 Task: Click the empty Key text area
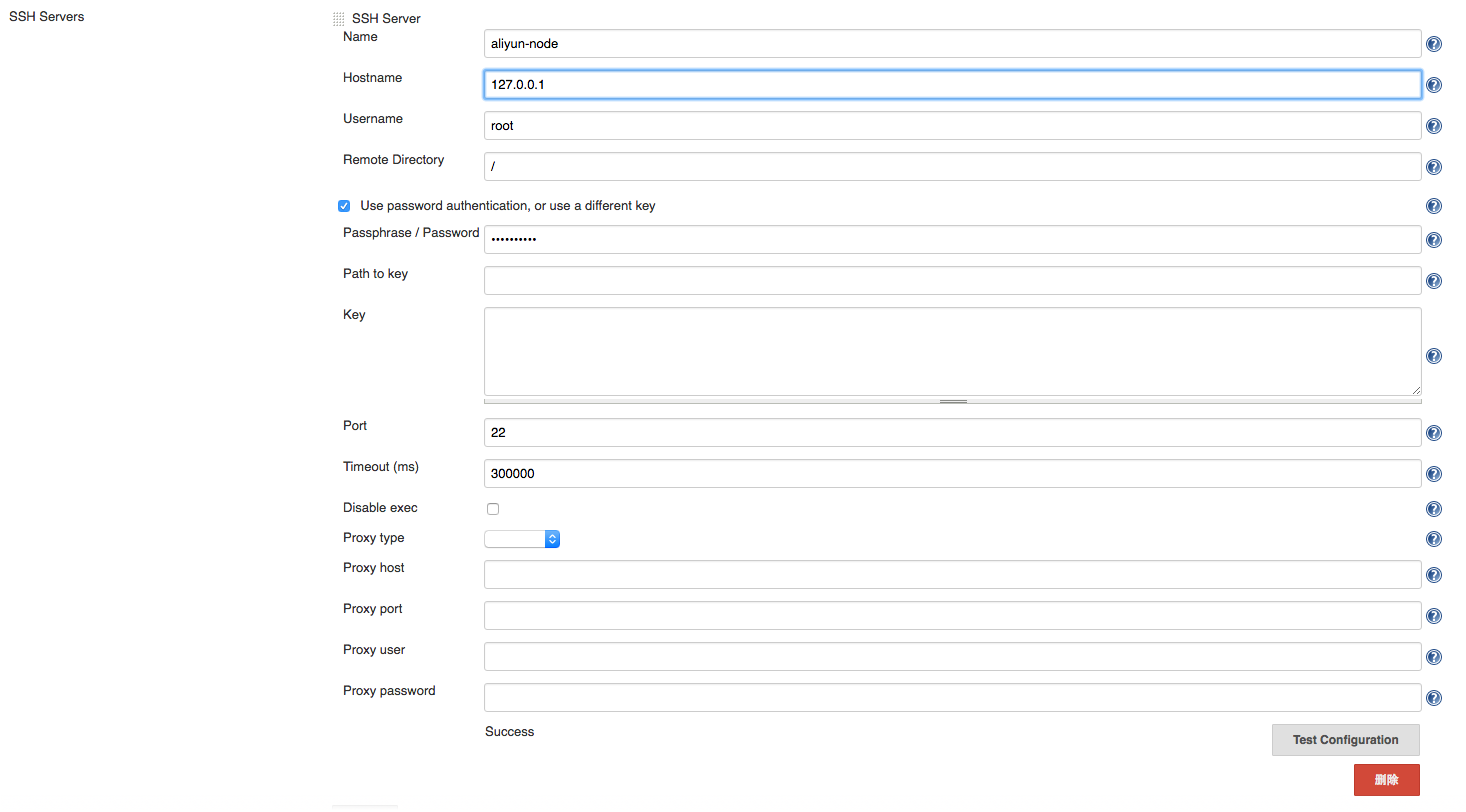(x=950, y=350)
